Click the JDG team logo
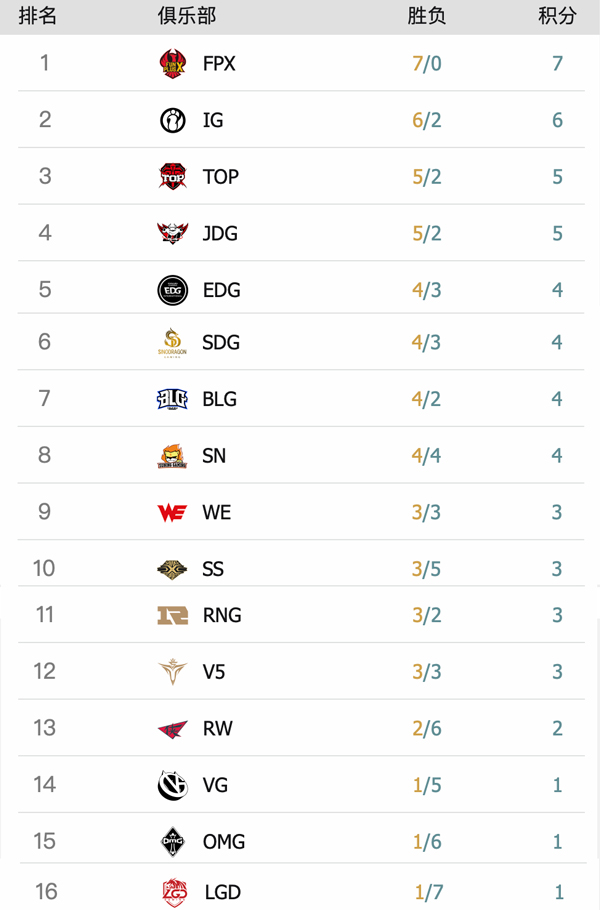This screenshot has width=600, height=910. [173, 233]
